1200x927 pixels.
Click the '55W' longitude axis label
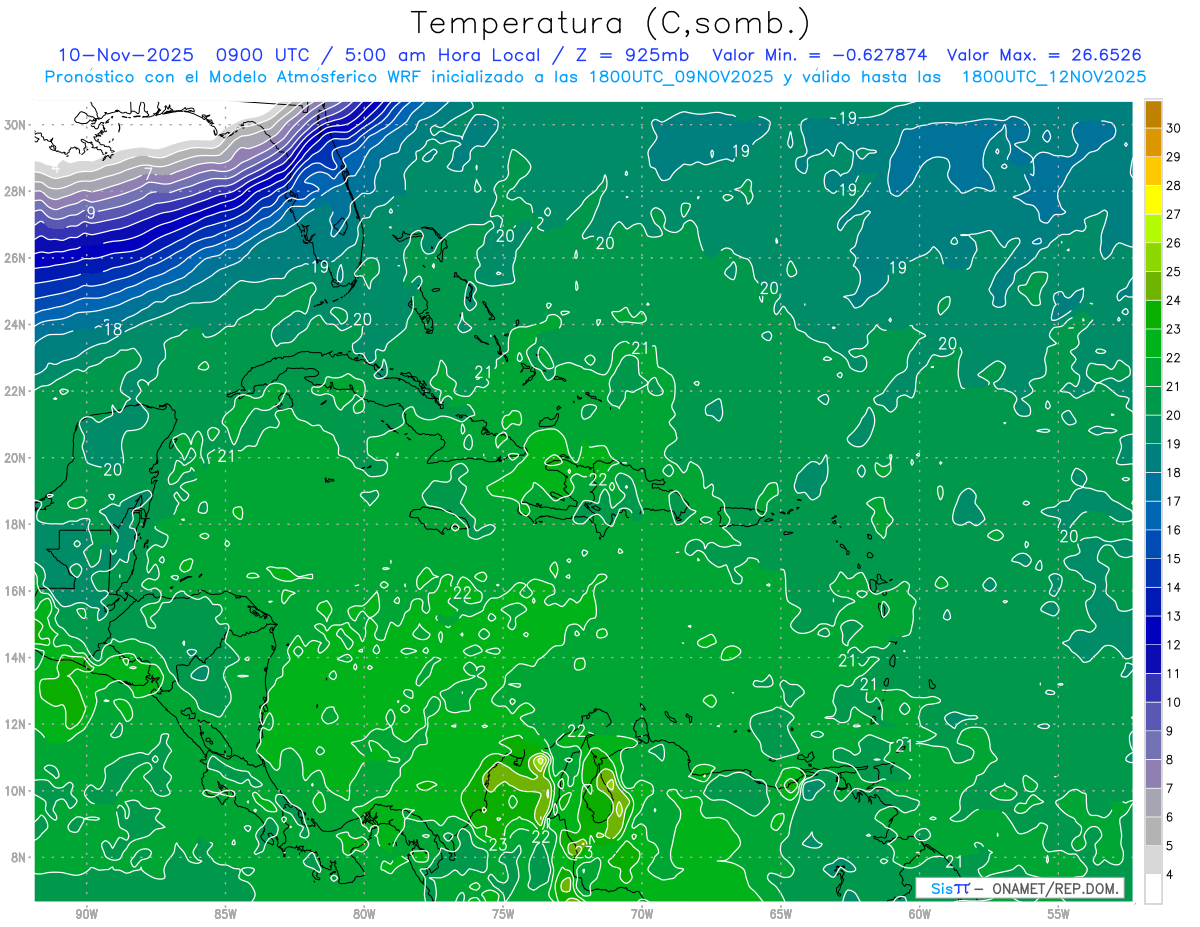click(1059, 914)
